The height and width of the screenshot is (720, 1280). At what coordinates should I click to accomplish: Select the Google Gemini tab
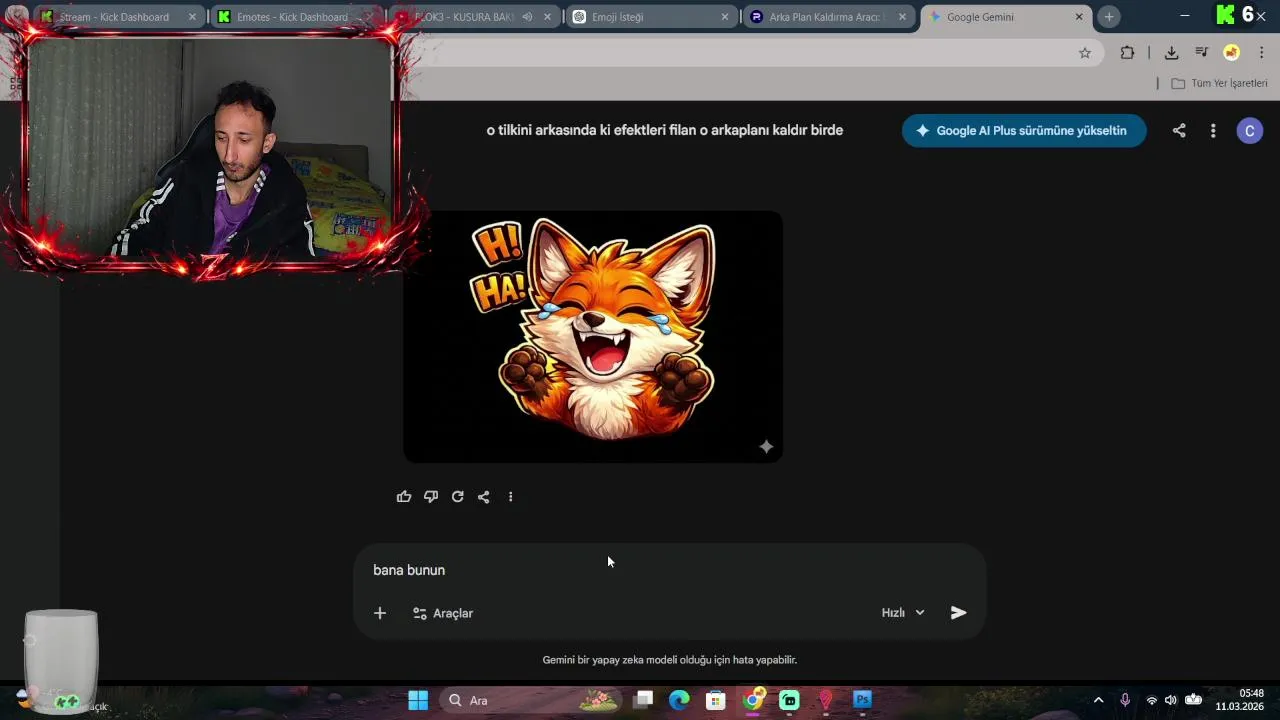point(1005,17)
